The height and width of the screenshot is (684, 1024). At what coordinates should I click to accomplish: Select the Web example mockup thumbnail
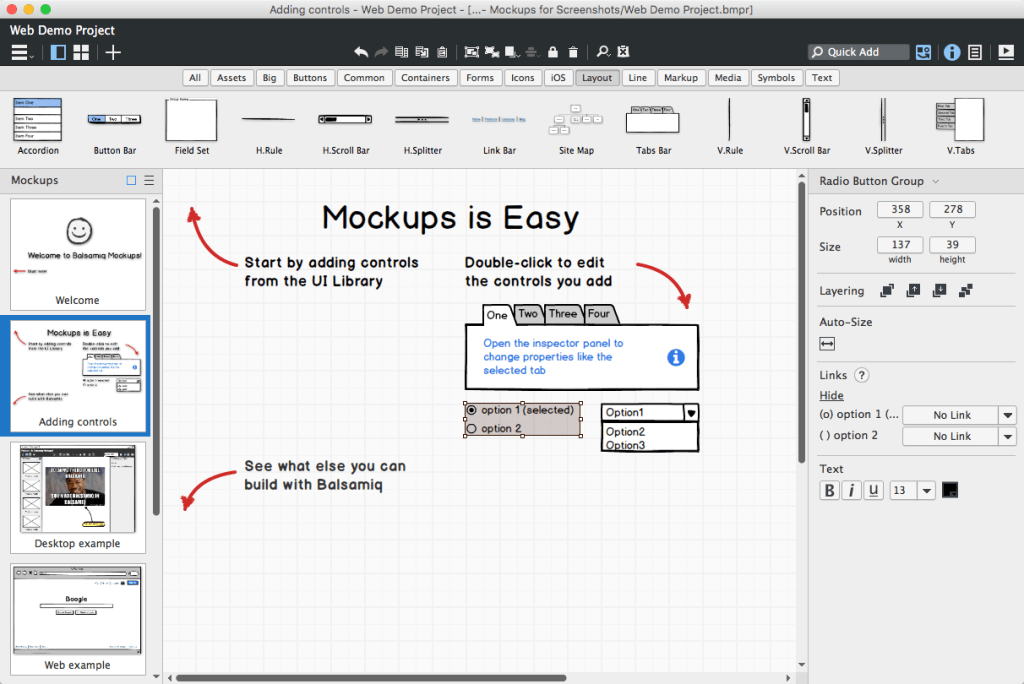click(x=78, y=612)
